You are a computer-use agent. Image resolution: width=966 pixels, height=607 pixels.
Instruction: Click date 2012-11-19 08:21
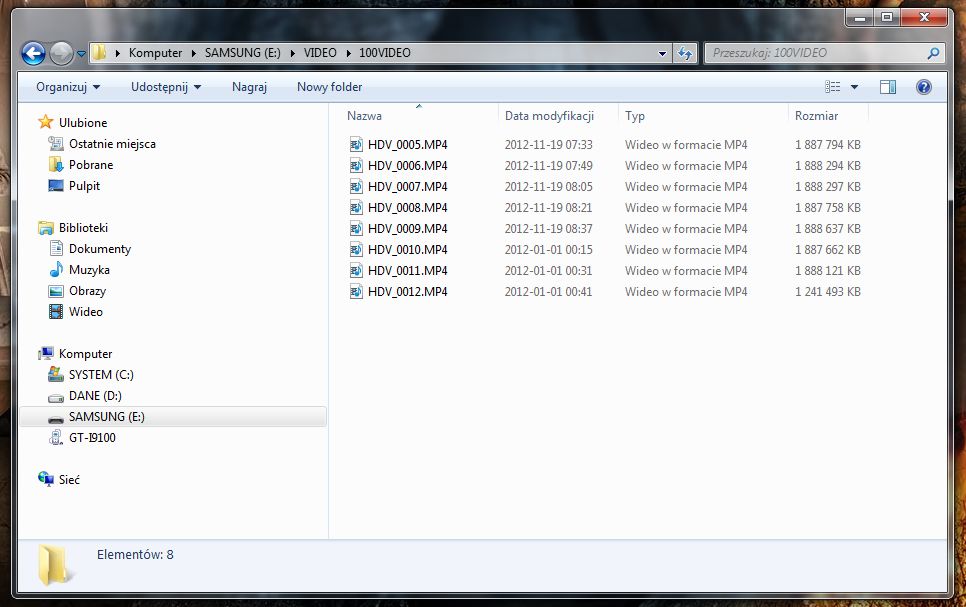(548, 208)
